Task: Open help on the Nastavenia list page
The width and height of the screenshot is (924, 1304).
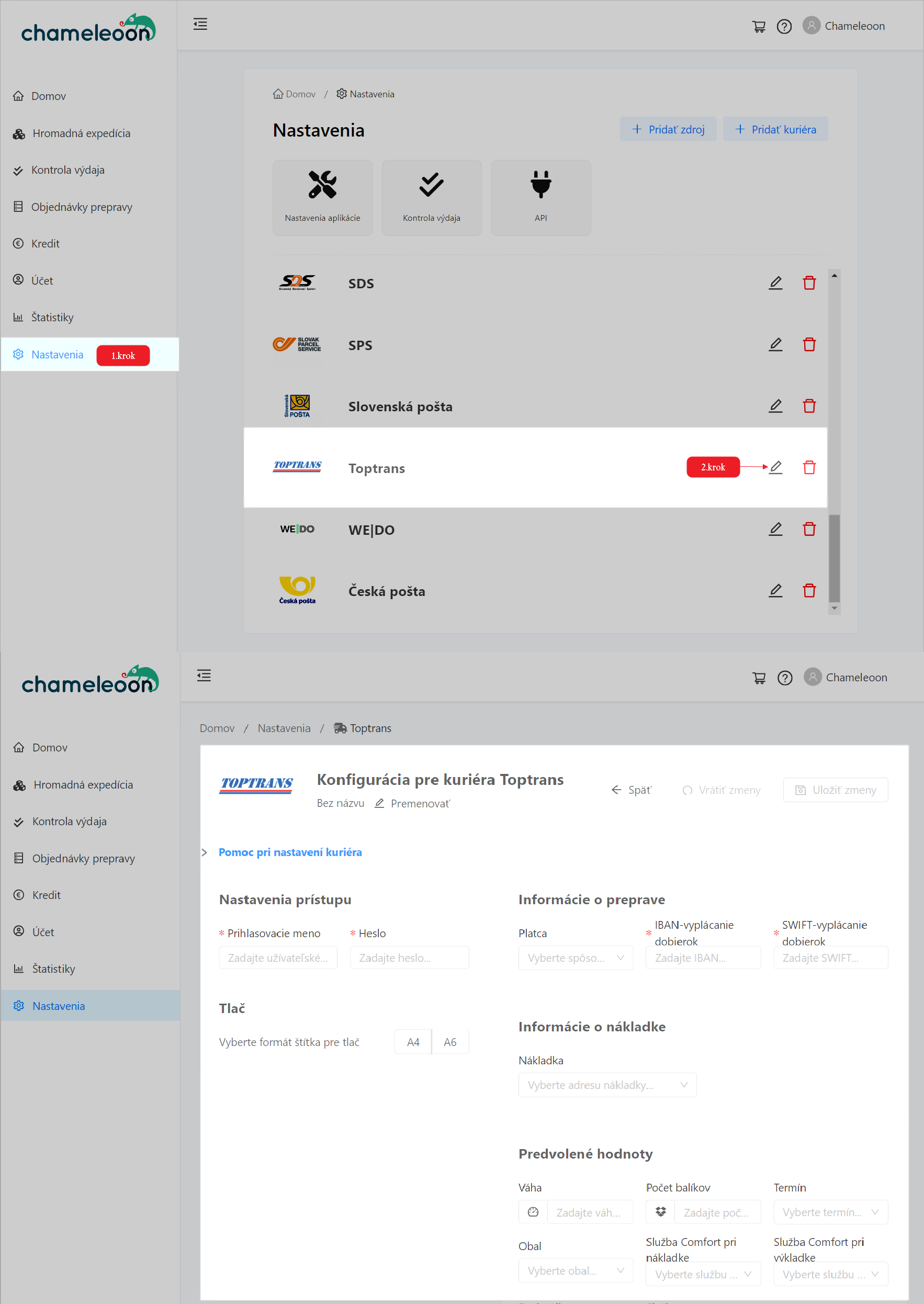Action: (x=784, y=26)
